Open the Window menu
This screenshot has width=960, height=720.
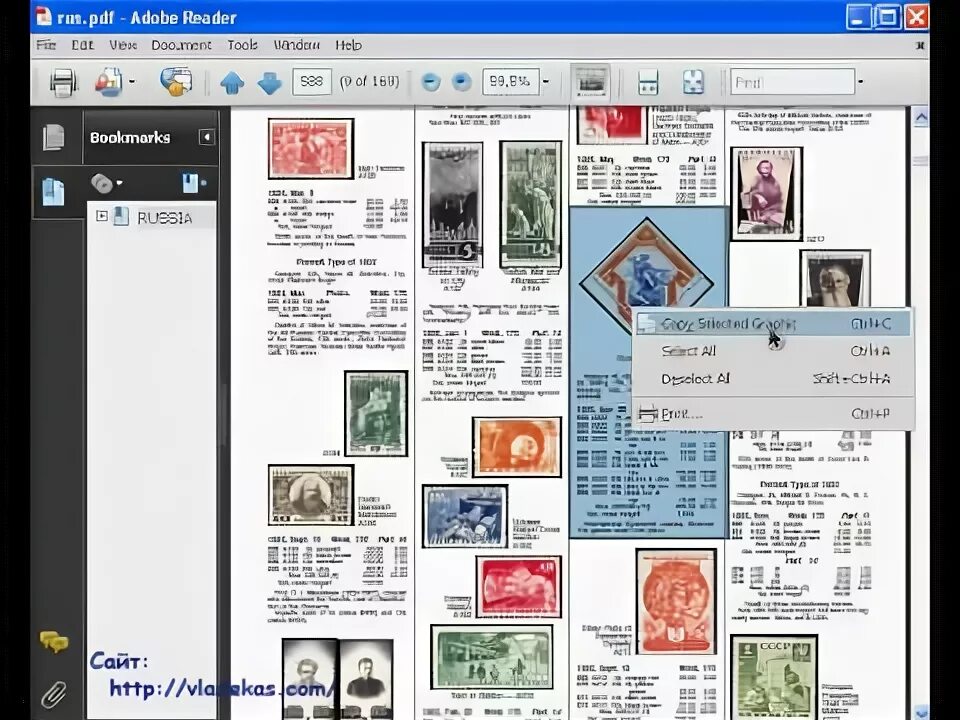pos(296,45)
